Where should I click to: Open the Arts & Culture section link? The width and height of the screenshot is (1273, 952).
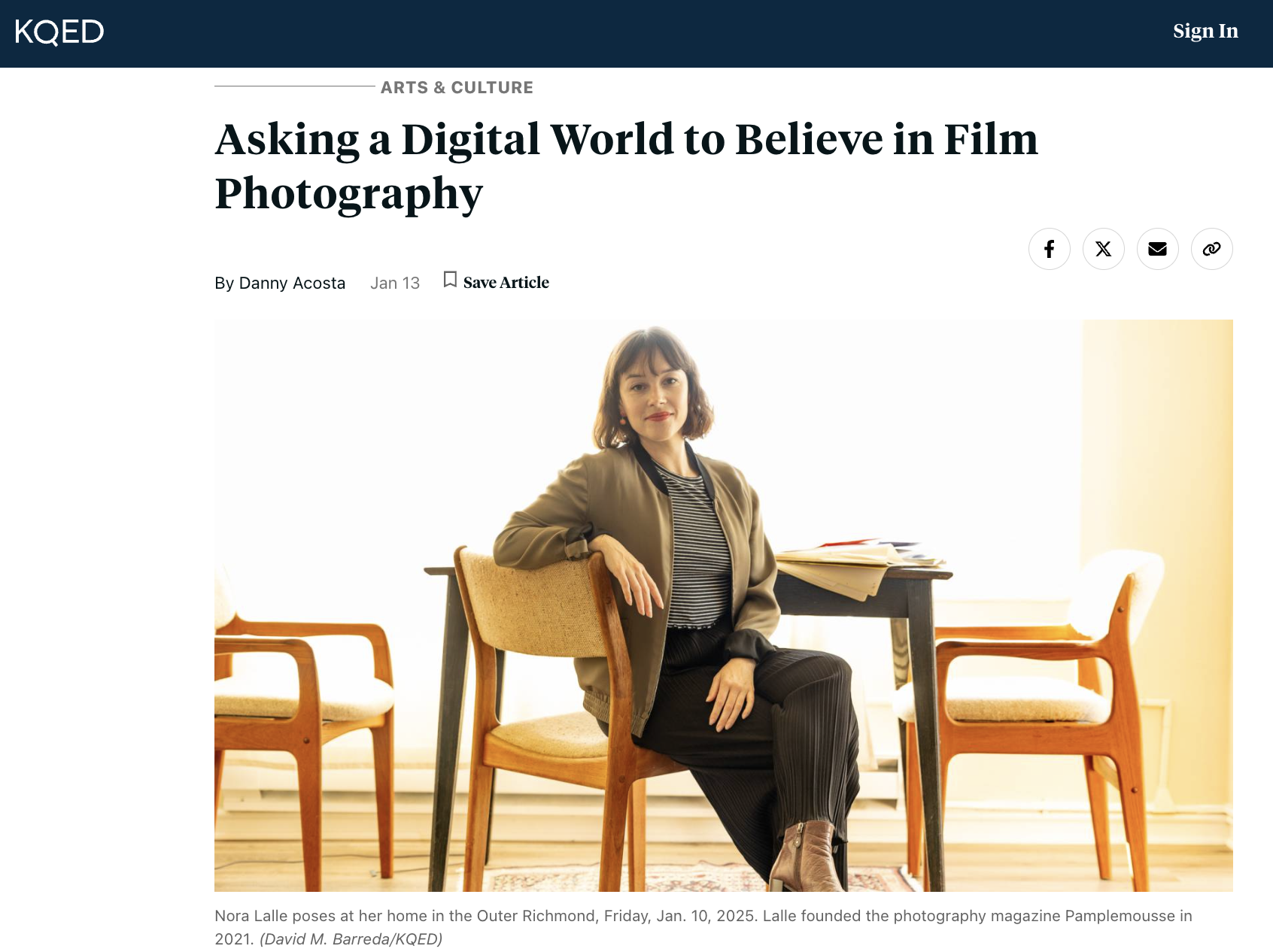[457, 87]
